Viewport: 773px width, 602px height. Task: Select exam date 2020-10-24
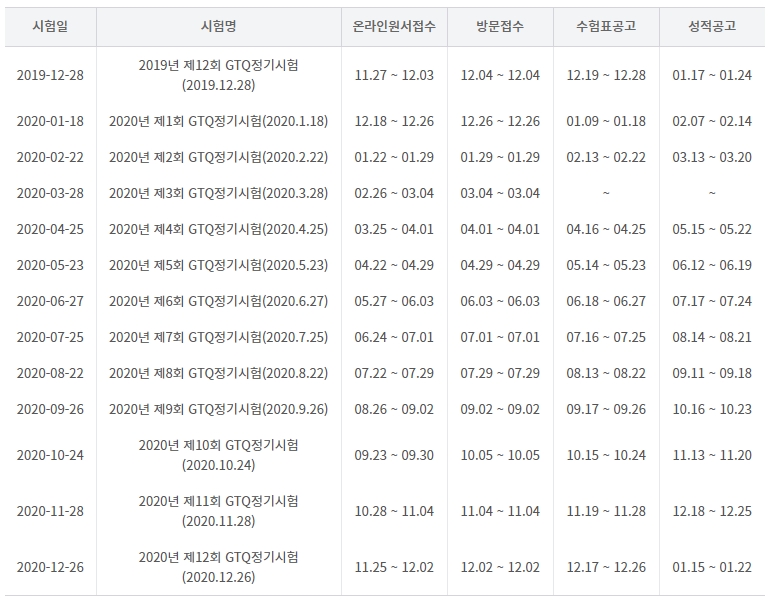click(50, 455)
